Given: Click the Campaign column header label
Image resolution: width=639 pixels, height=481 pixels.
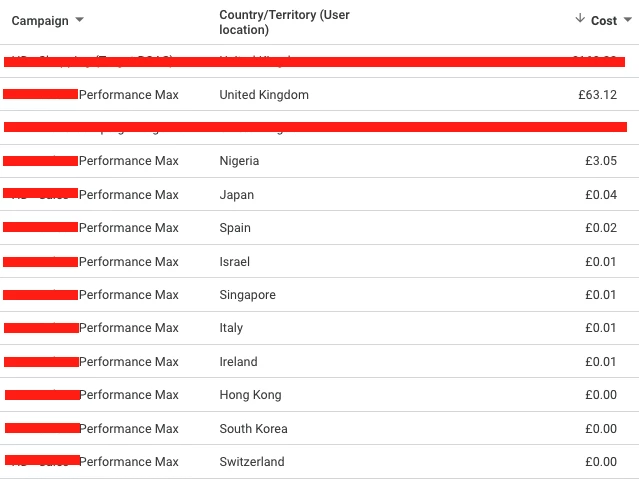Looking at the screenshot, I should [40, 21].
